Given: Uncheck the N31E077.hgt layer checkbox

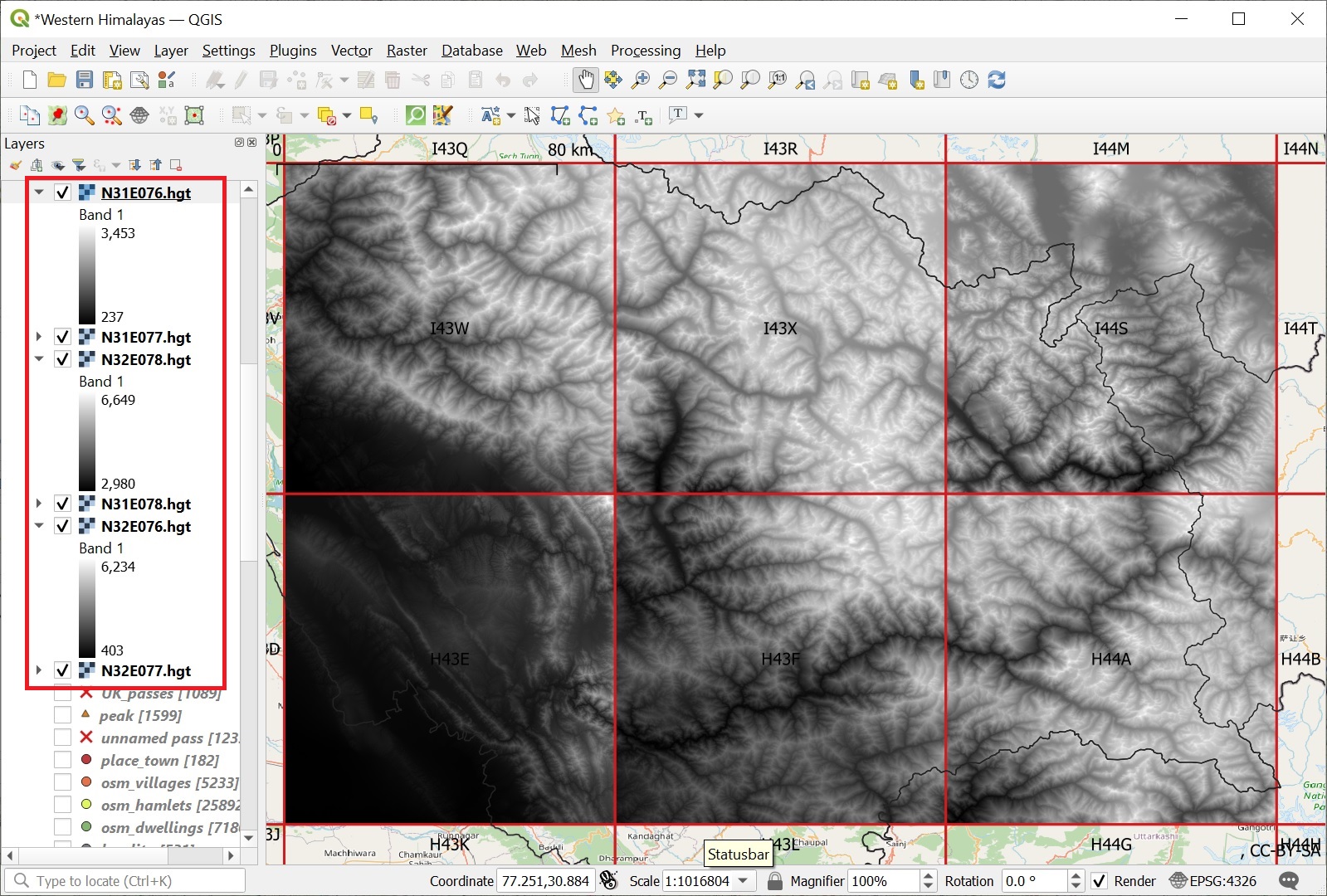Looking at the screenshot, I should click(62, 337).
